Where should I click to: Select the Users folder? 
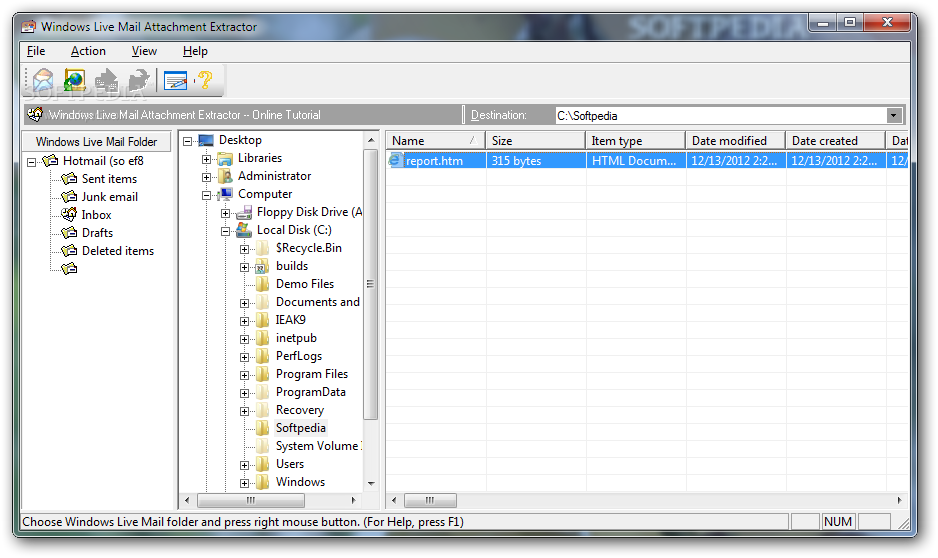[290, 464]
